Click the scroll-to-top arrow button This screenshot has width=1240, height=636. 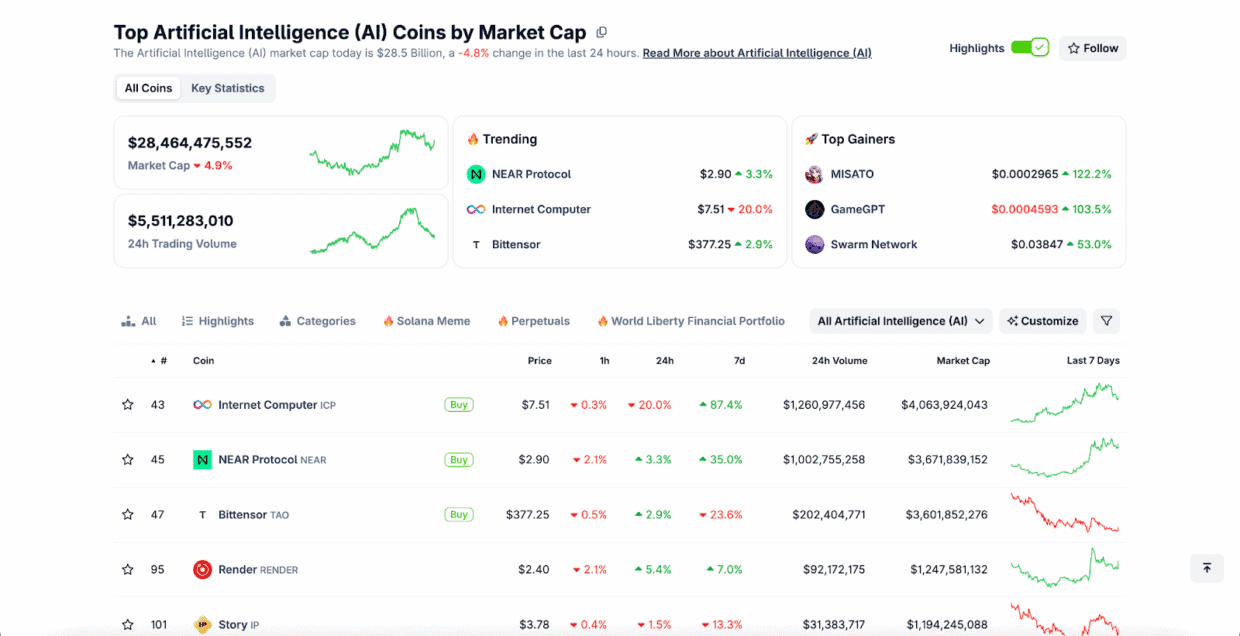(1207, 568)
